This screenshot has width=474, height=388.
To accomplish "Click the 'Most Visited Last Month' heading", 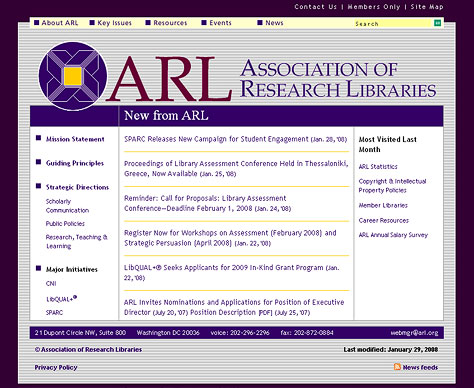I will point(387,144).
